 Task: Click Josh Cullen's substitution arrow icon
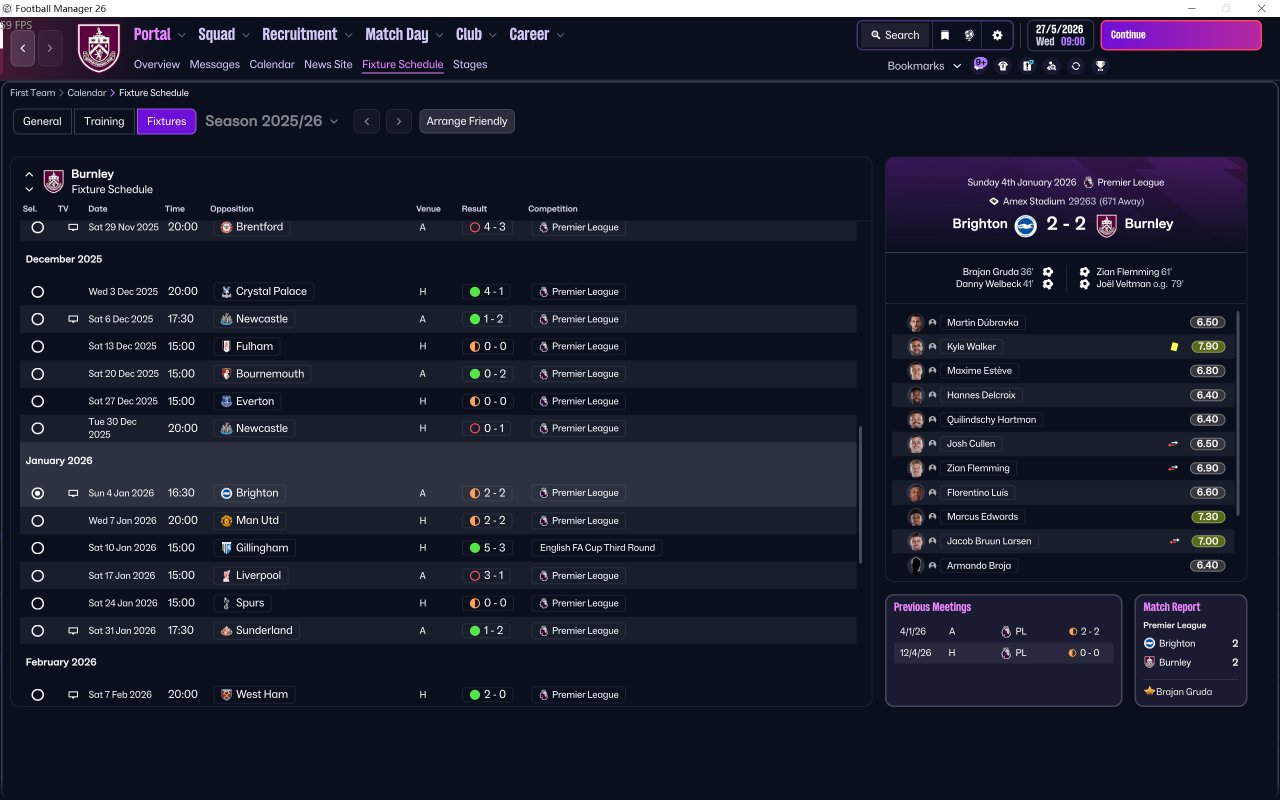(1173, 444)
